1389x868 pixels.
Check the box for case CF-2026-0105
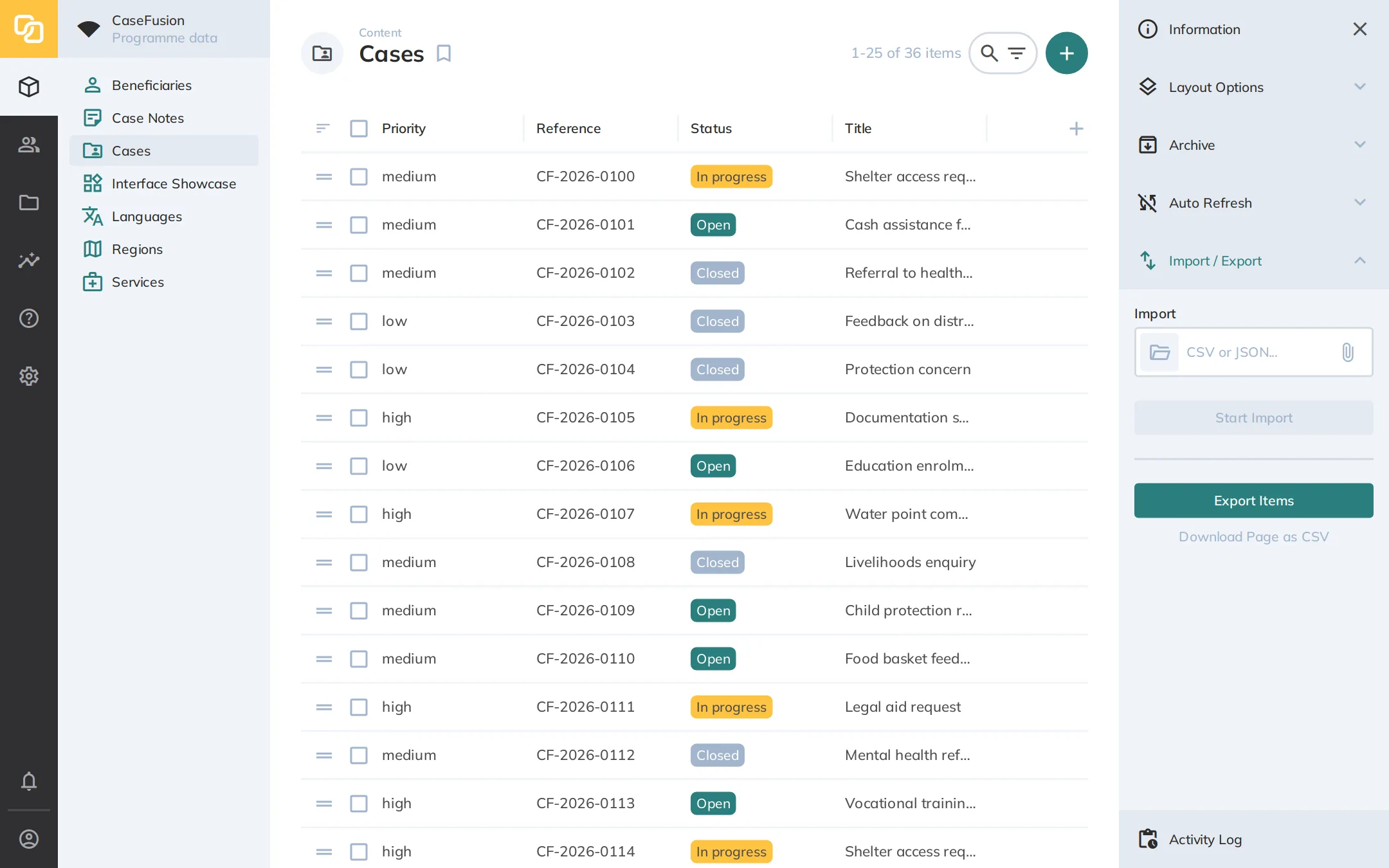tap(359, 418)
